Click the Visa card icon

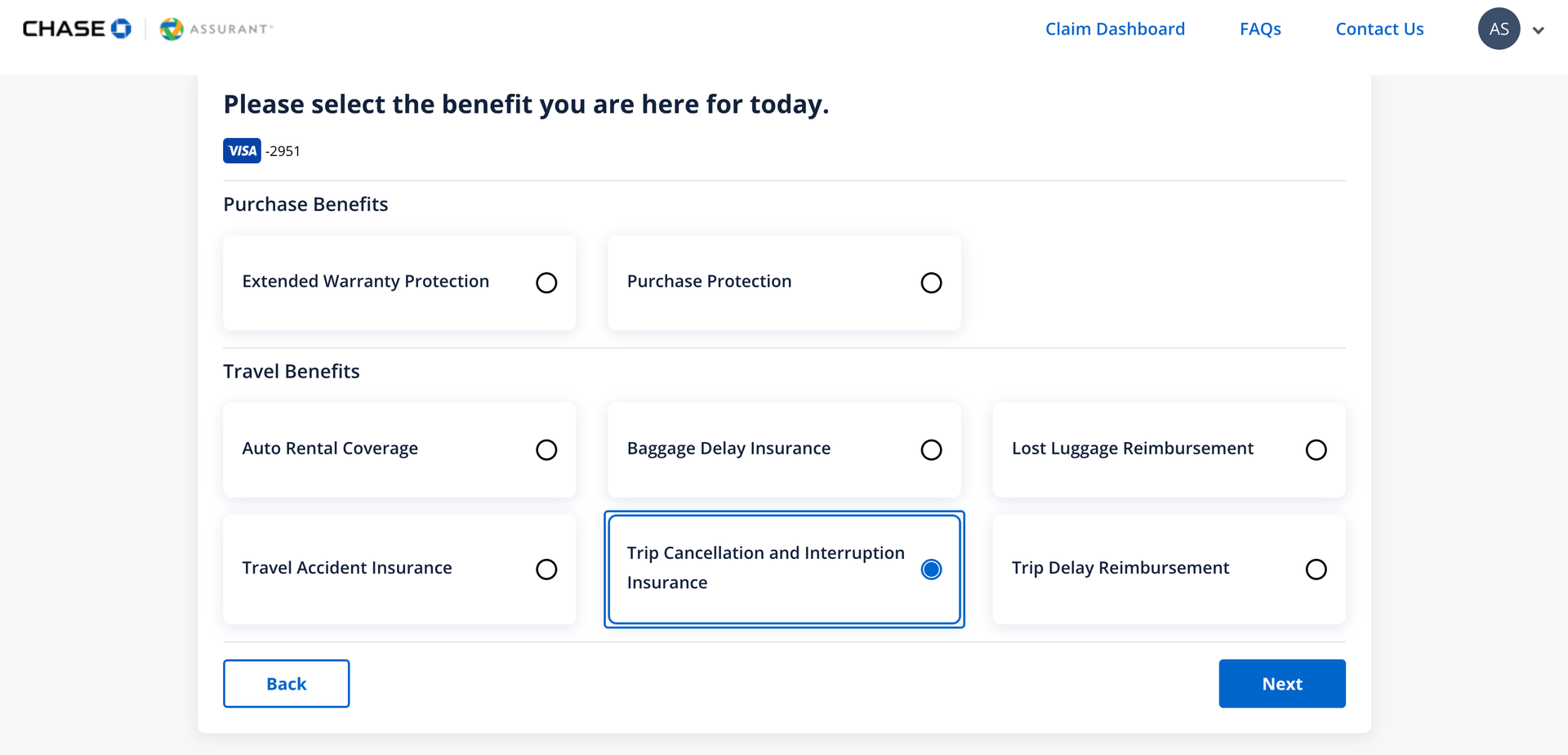click(242, 150)
